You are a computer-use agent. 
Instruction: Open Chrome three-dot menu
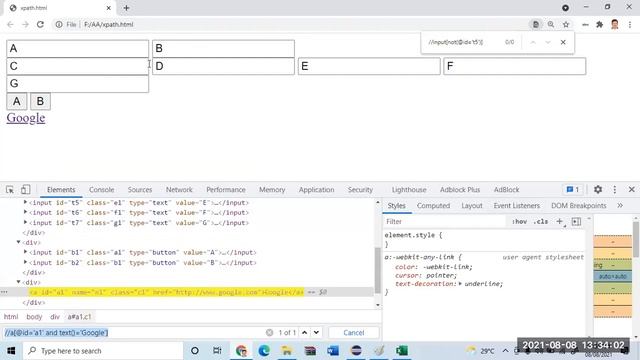pos(630,24)
